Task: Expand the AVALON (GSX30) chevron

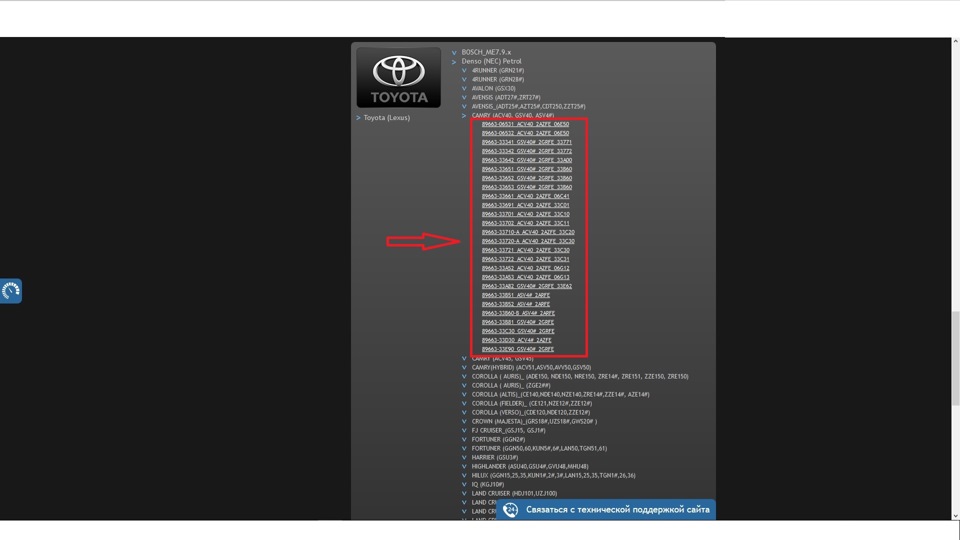Action: point(464,89)
